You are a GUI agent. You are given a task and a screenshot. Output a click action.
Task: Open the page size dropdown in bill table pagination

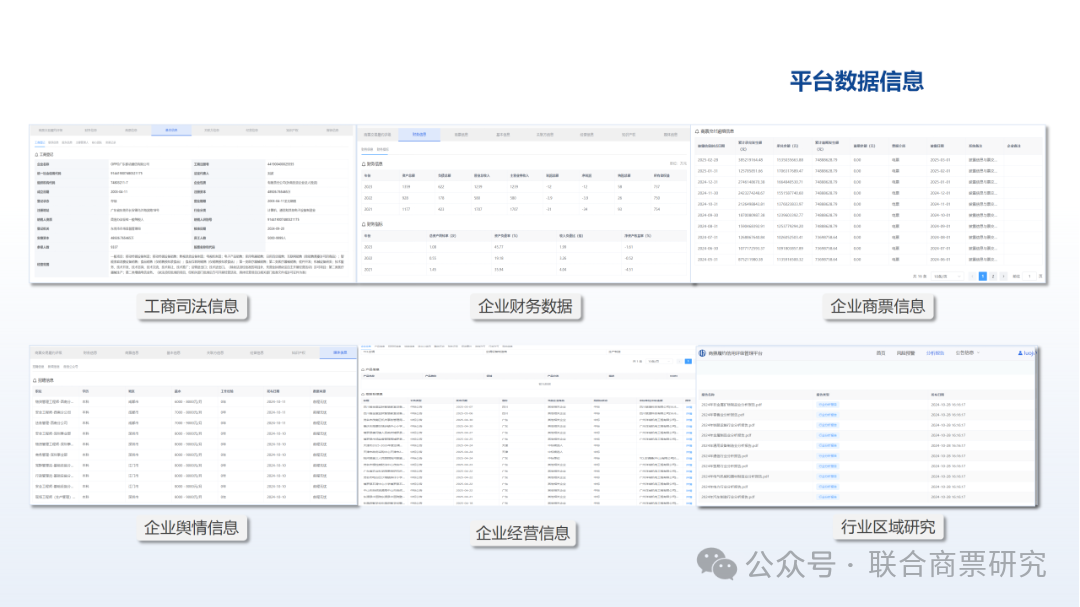pyautogui.click(x=945, y=275)
